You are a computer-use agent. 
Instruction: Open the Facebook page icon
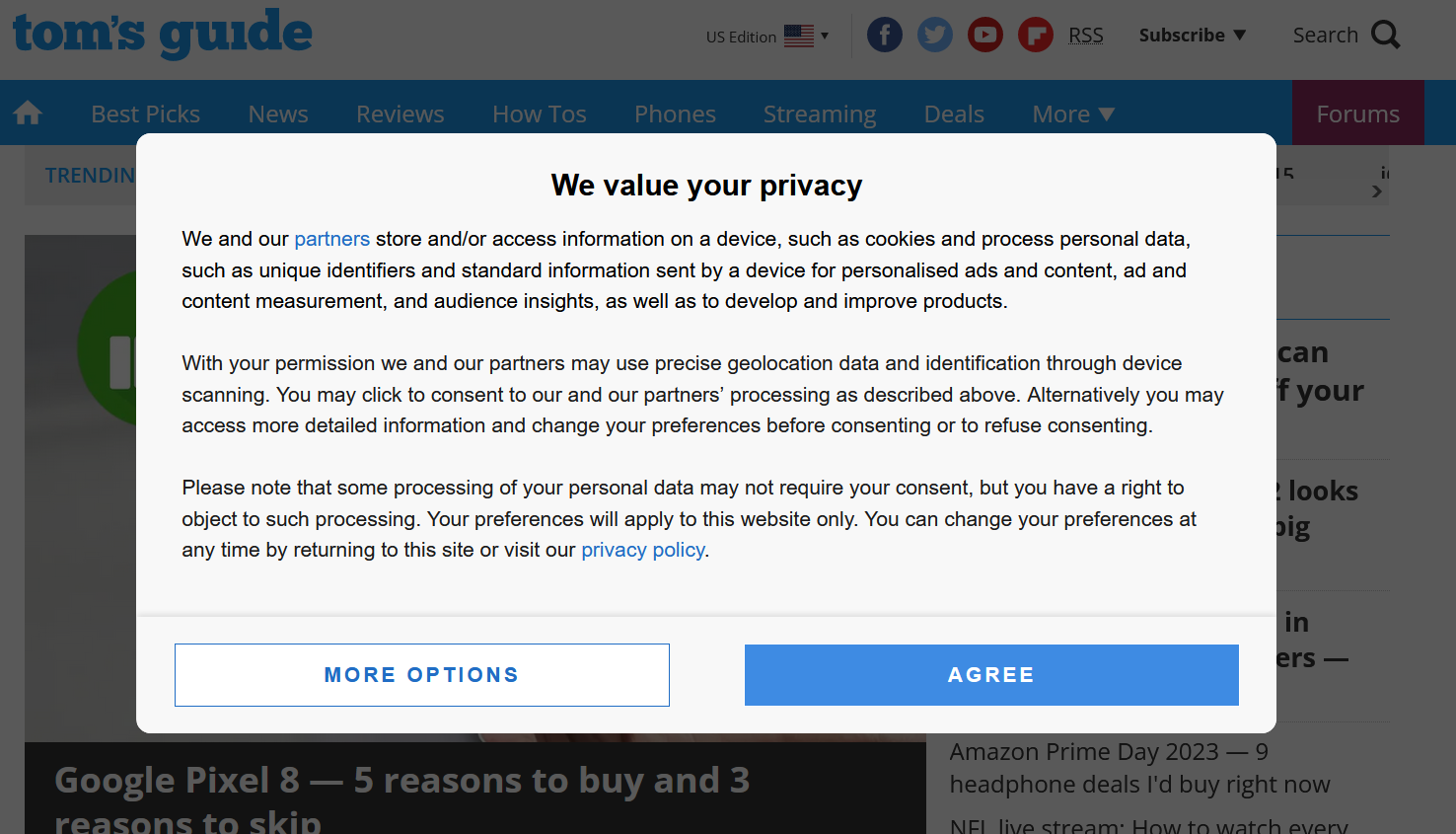pyautogui.click(x=885, y=34)
